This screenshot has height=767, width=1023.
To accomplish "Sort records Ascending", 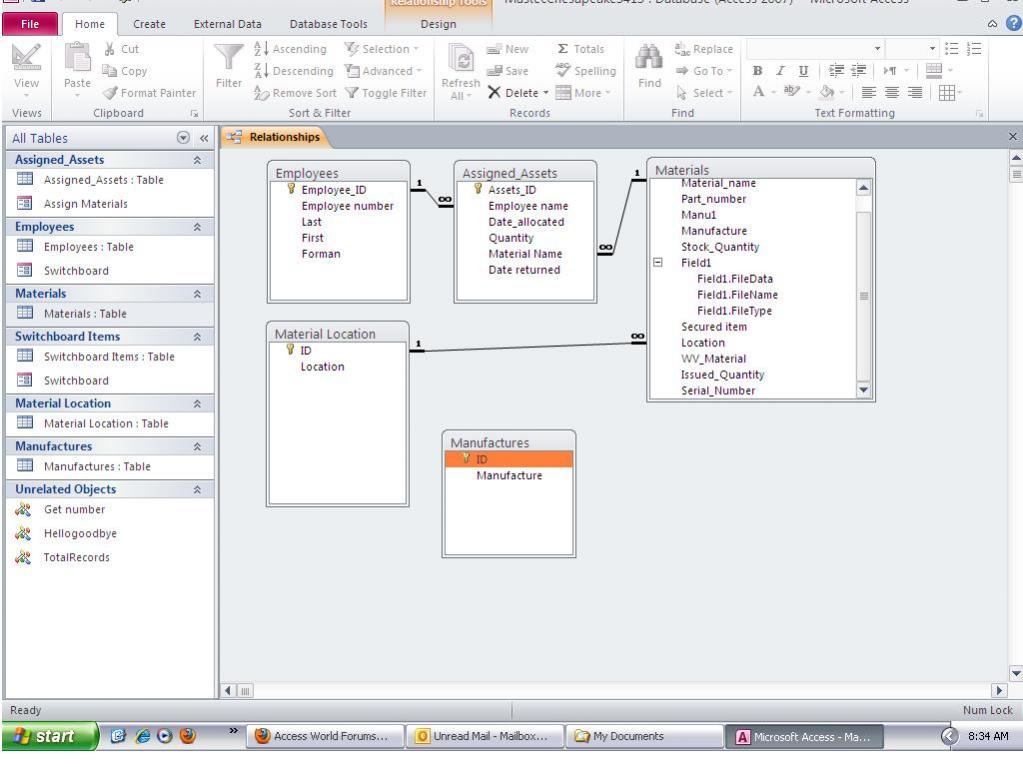I will [290, 49].
